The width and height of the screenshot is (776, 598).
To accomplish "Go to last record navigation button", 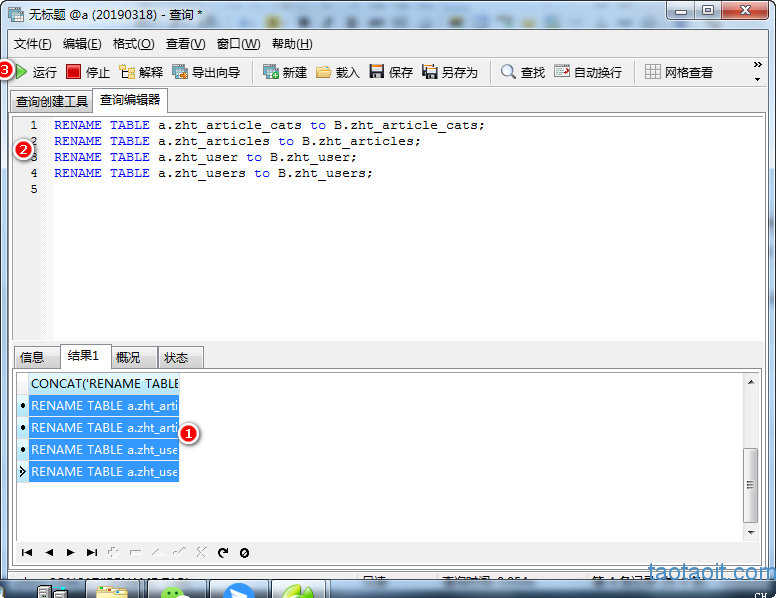I will (92, 552).
